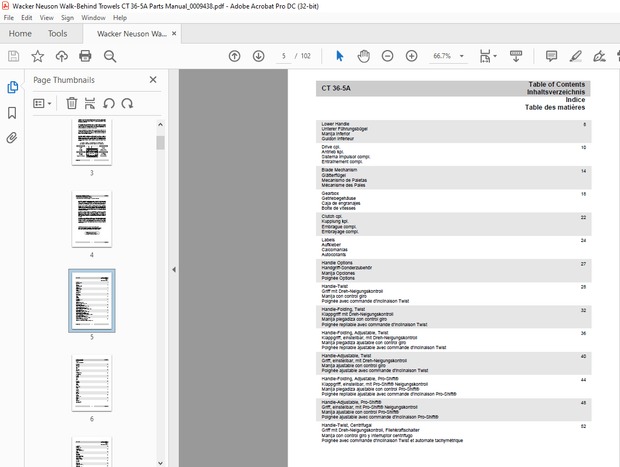Viewport: 620px width, 467px height.
Task: Open the fit page options icon
Action: point(488,56)
